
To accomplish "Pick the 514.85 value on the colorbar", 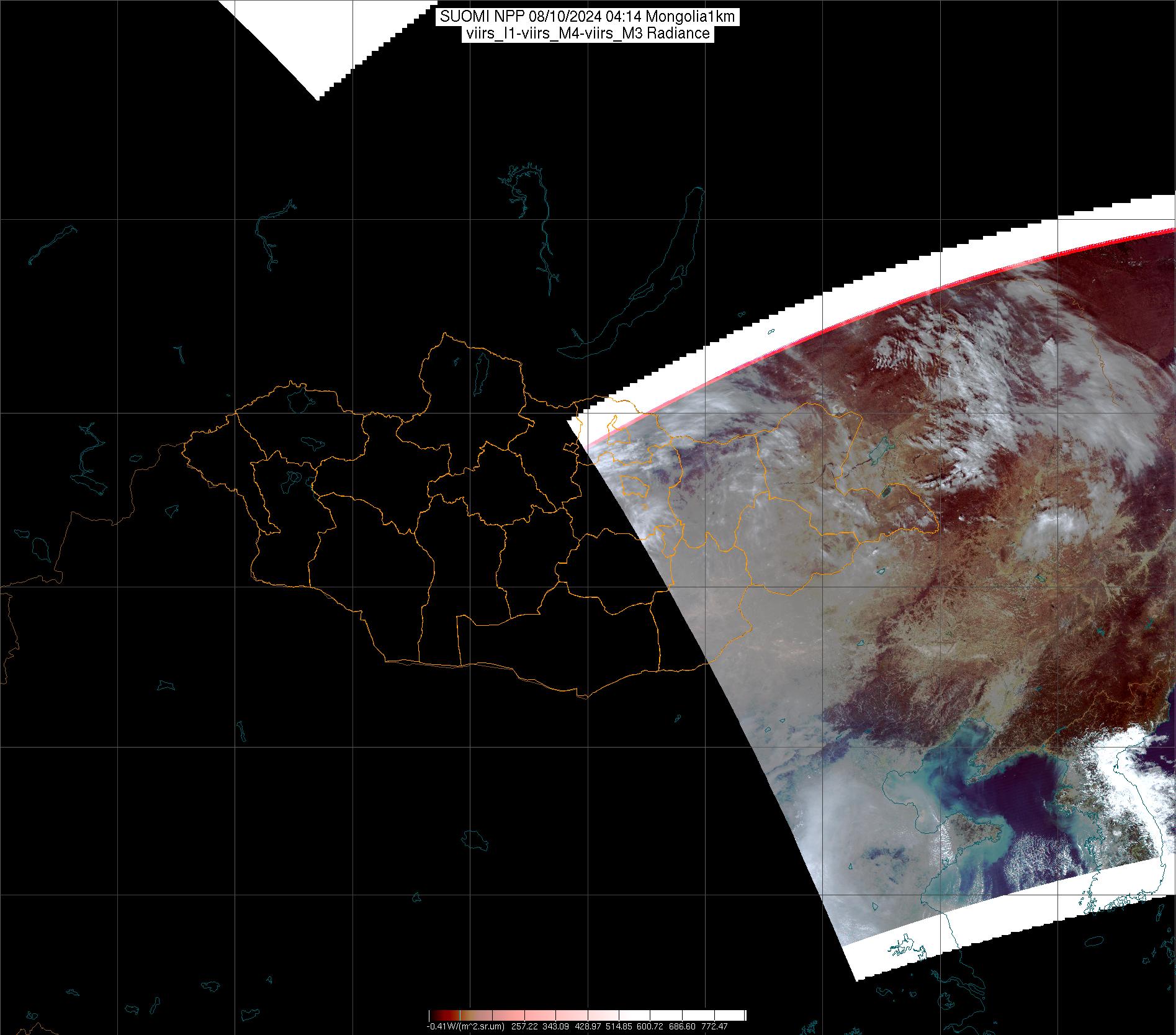I will pyautogui.click(x=619, y=1026).
